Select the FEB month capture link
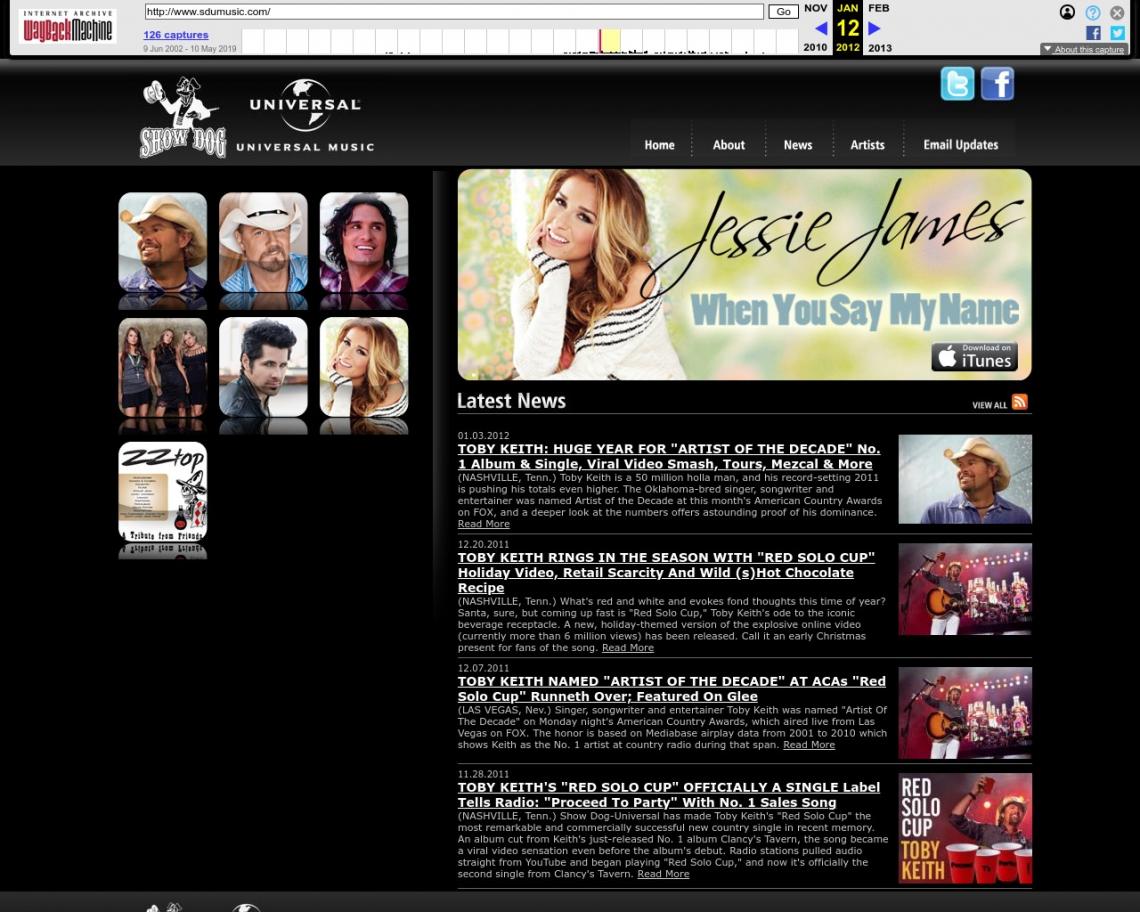This screenshot has height=912, width=1140. [x=878, y=8]
